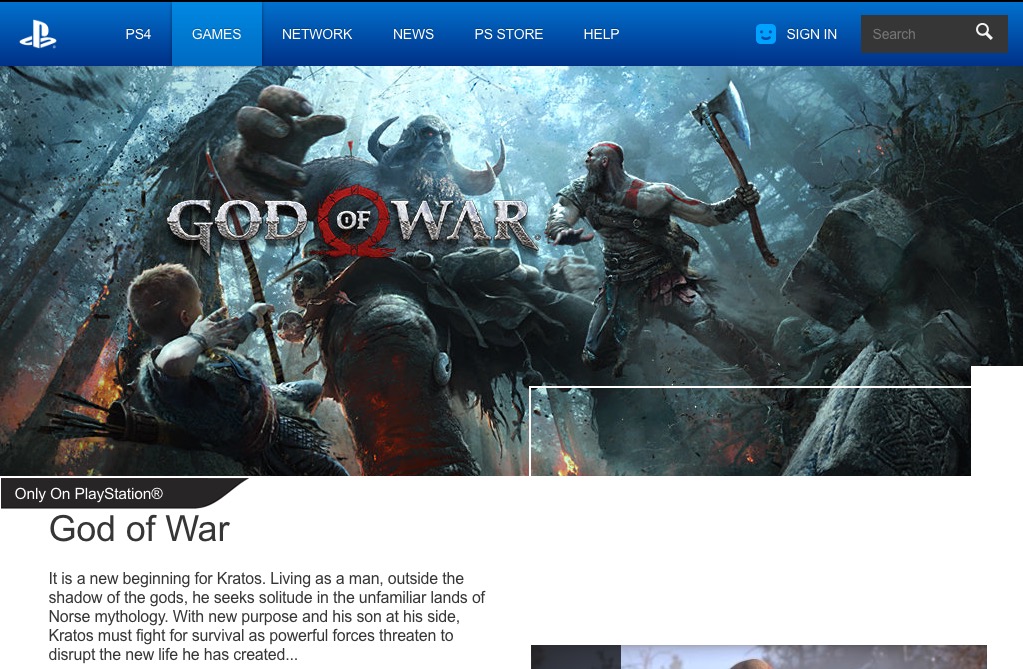Open the Network menu
The height and width of the screenshot is (669, 1023).
point(317,34)
